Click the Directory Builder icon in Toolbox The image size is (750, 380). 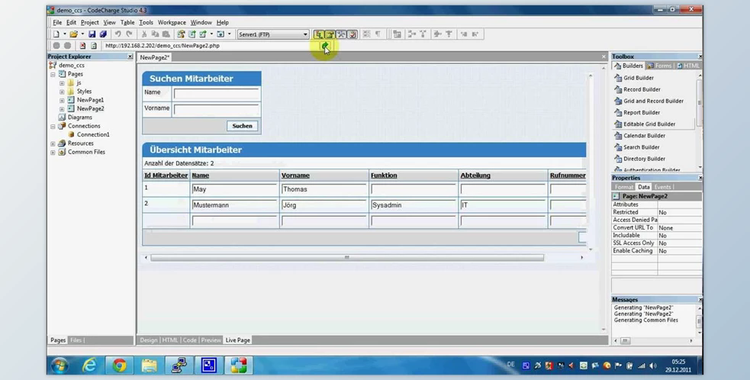[x=618, y=158]
